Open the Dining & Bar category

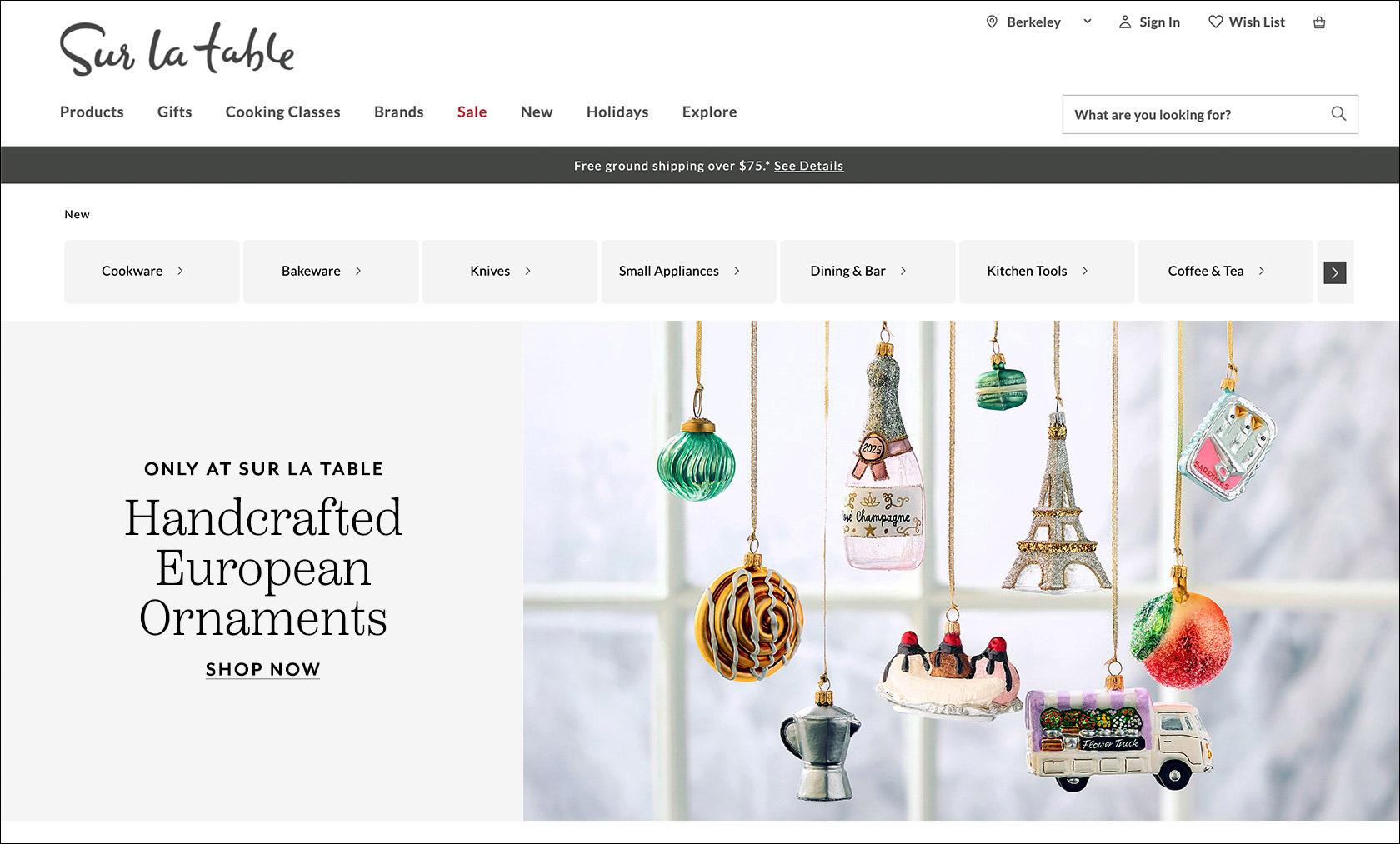point(867,272)
